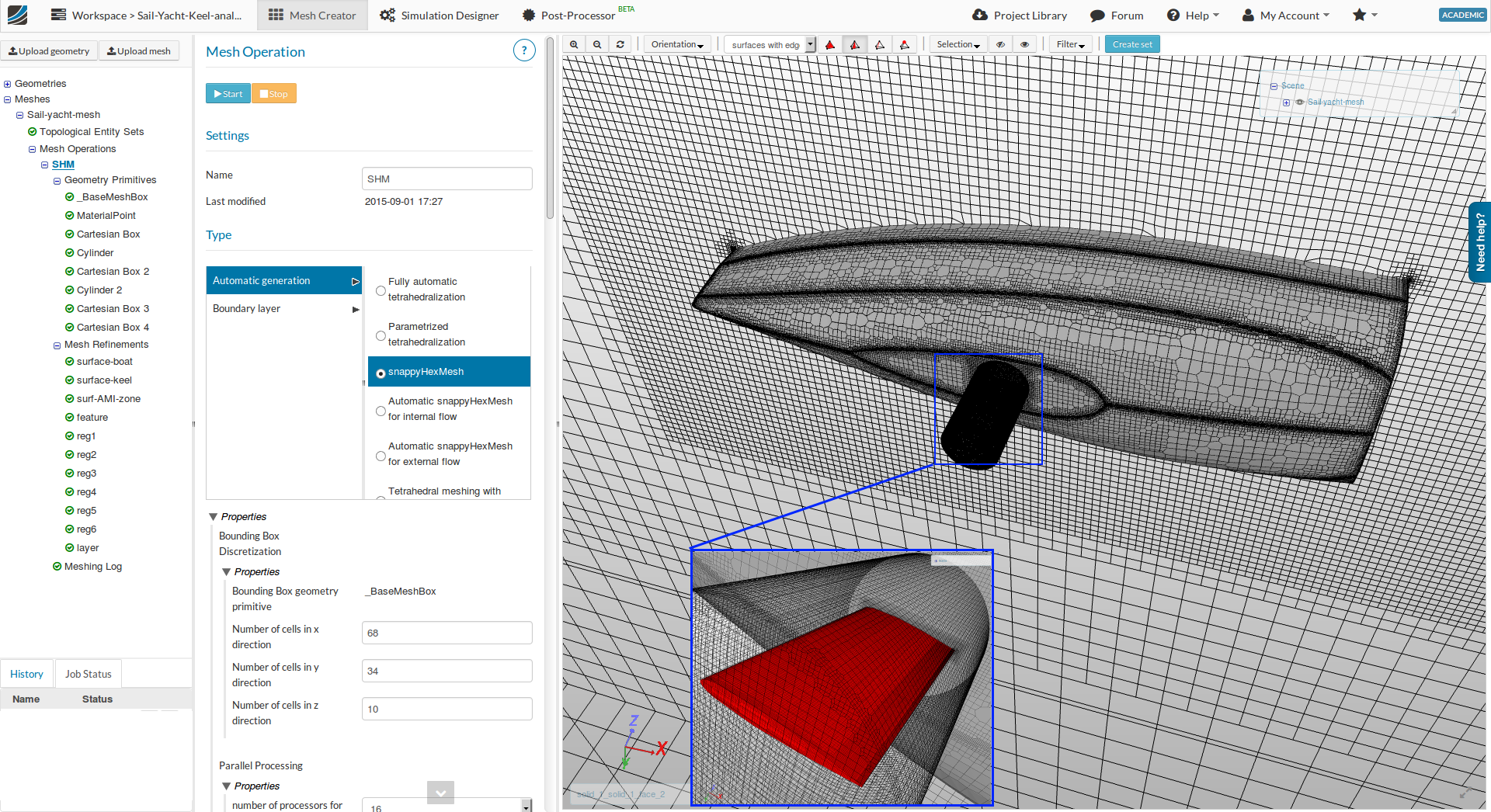Select the wireframe render mode icon
This screenshot has width=1491, height=812.
[x=880, y=44]
